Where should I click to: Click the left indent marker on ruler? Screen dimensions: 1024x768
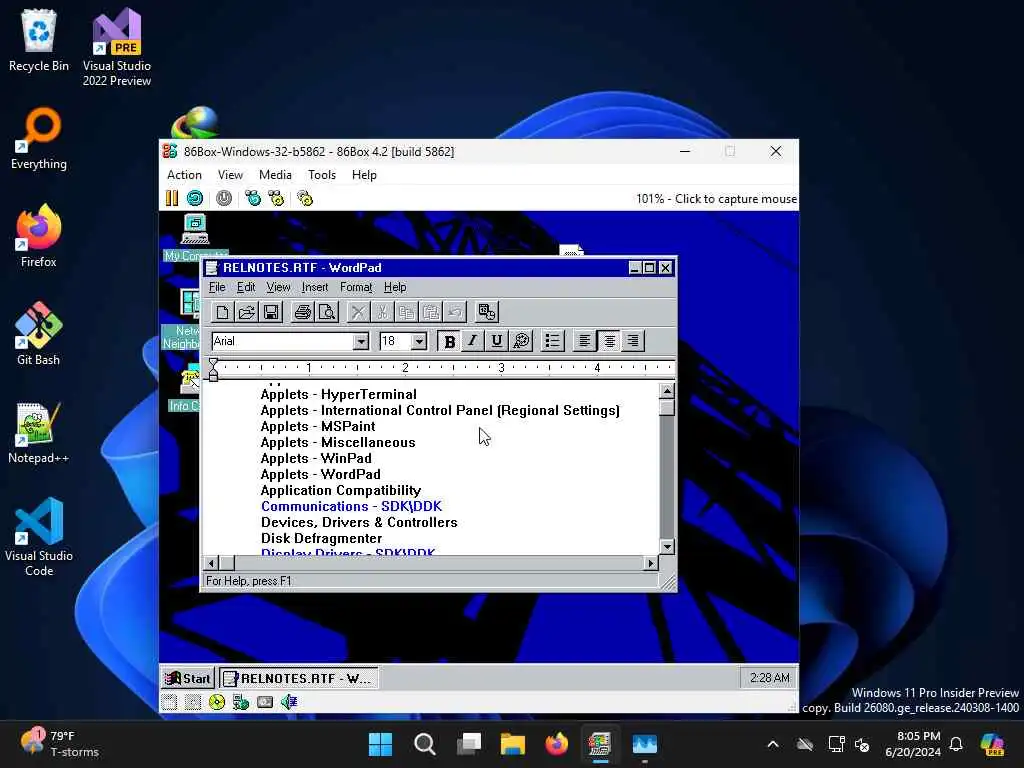coord(213,376)
